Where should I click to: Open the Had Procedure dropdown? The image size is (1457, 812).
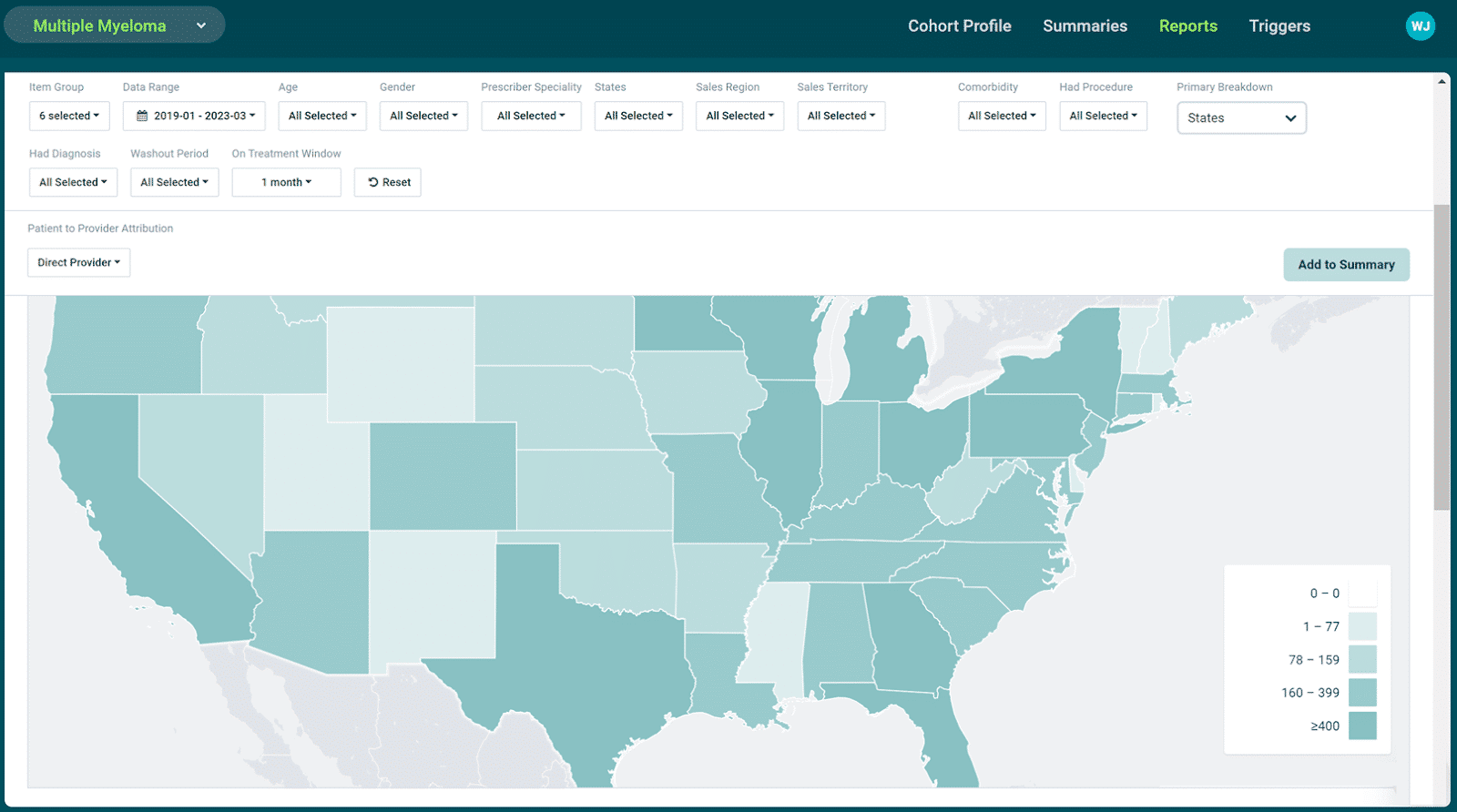1103,116
